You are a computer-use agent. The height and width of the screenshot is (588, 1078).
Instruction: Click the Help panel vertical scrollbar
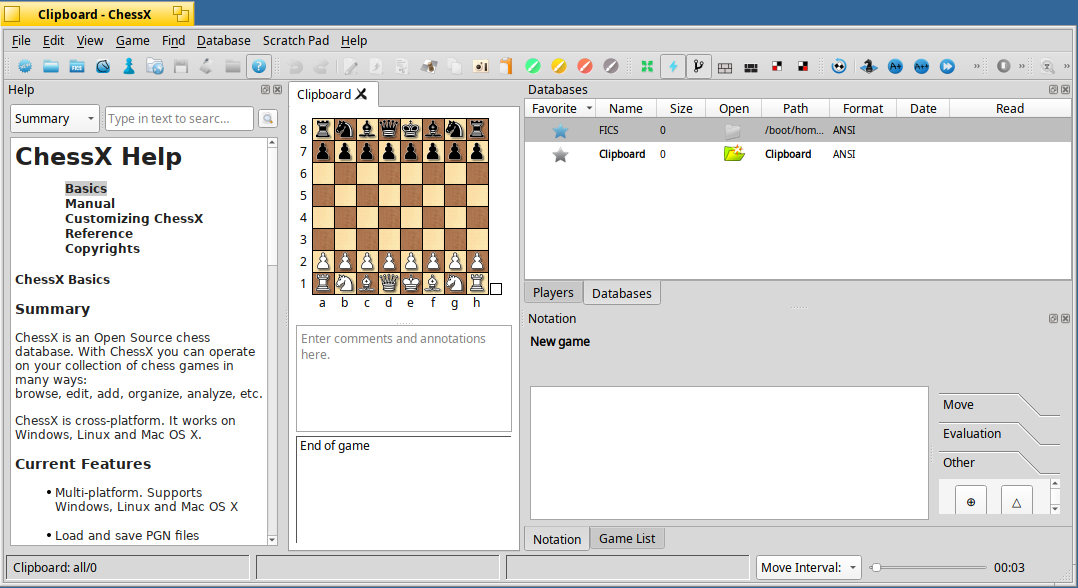tap(272, 341)
